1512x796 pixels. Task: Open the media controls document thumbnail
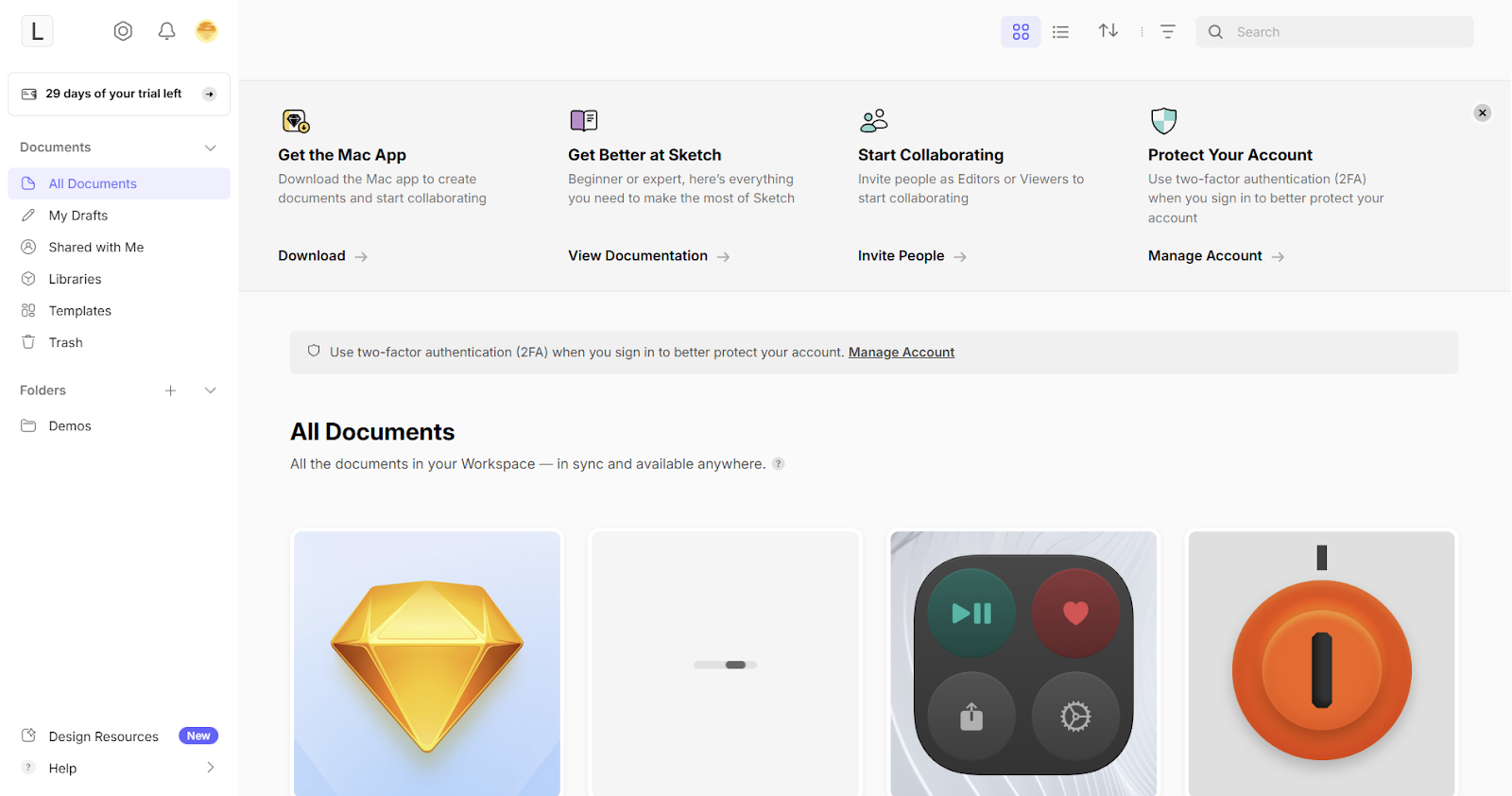1023,663
